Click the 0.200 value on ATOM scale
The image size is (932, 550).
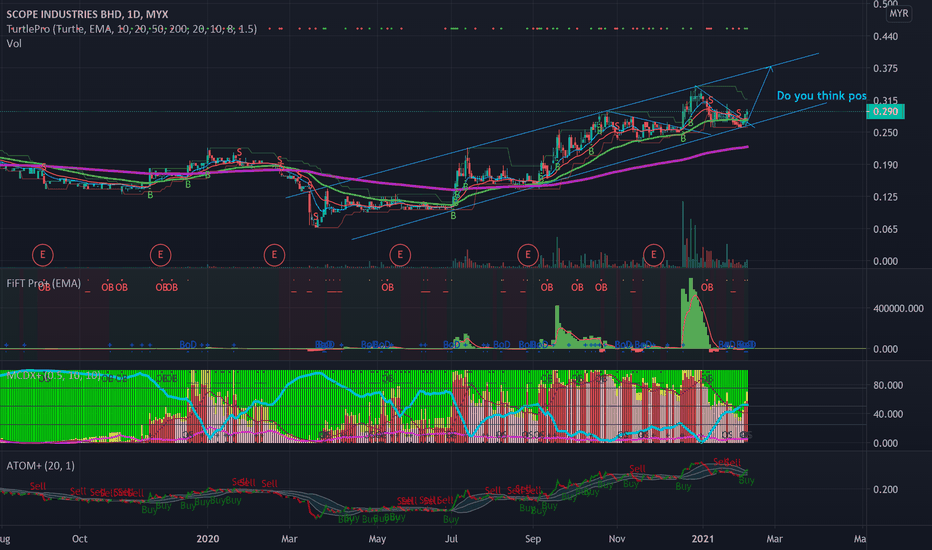coord(886,490)
